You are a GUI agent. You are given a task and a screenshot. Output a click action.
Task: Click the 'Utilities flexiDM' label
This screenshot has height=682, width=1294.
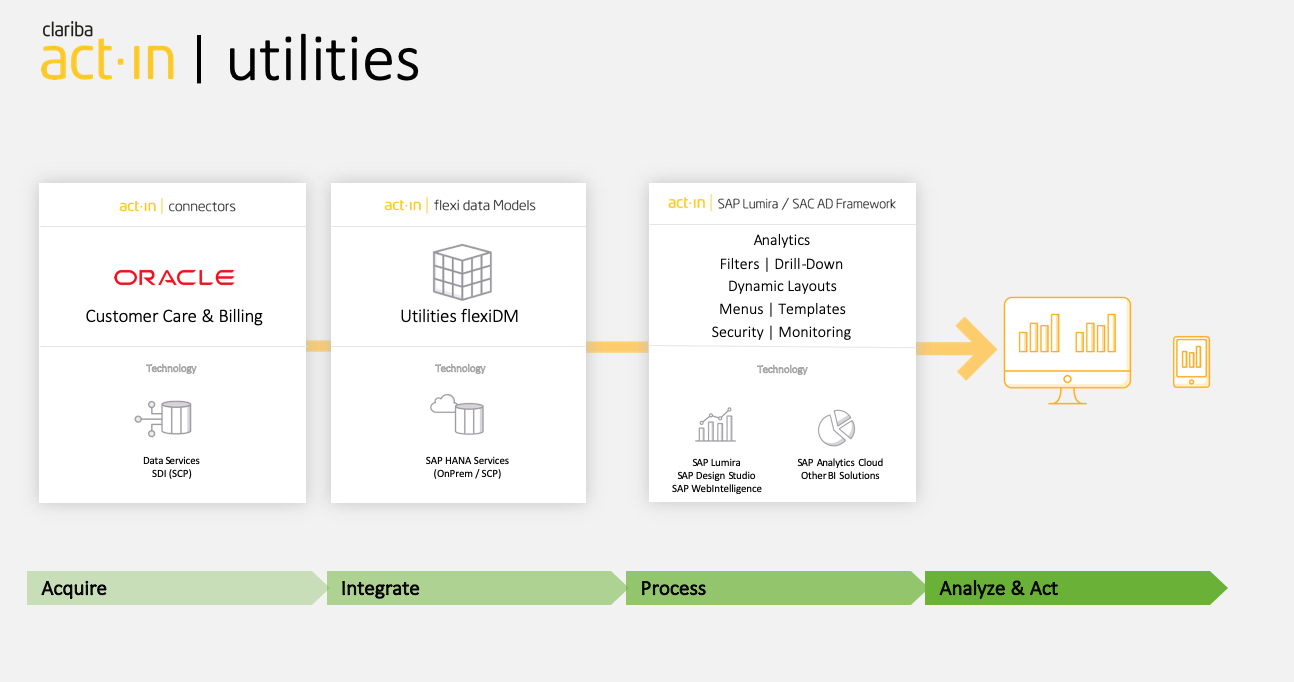[x=460, y=317]
